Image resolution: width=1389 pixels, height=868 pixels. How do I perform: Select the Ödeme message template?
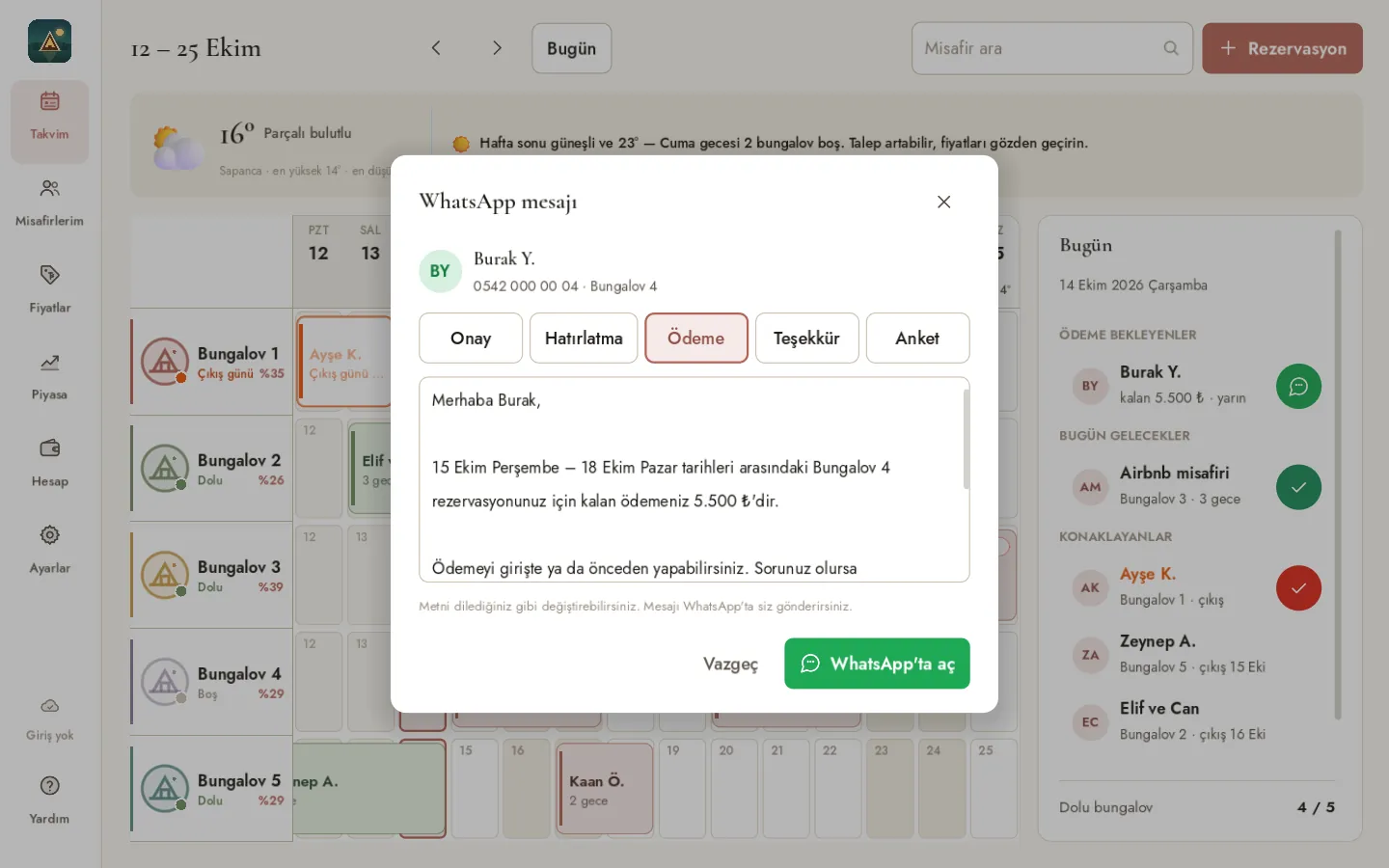coord(696,339)
